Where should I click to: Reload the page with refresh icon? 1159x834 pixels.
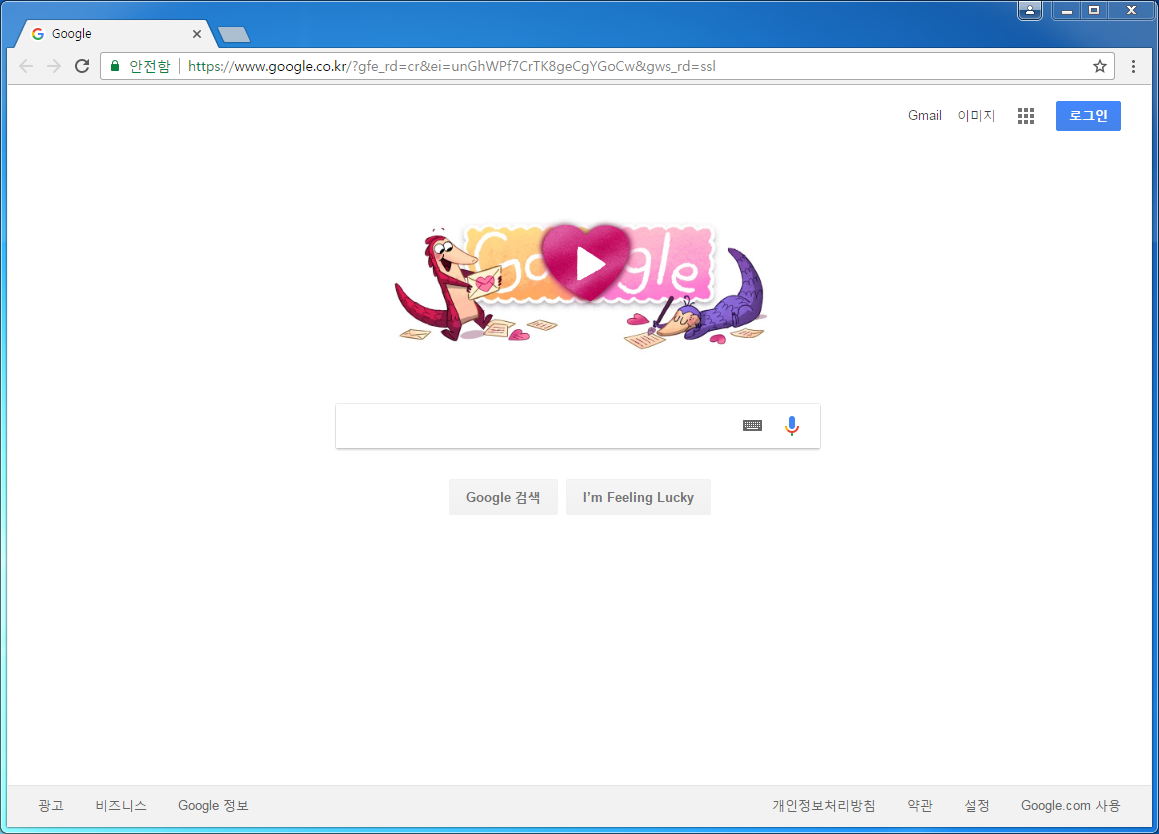click(82, 66)
